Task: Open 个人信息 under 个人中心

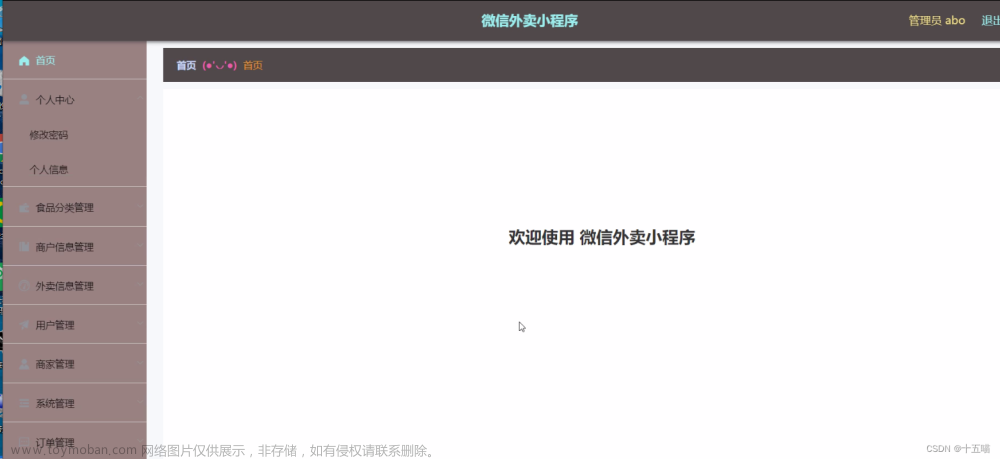Action: pos(48,170)
